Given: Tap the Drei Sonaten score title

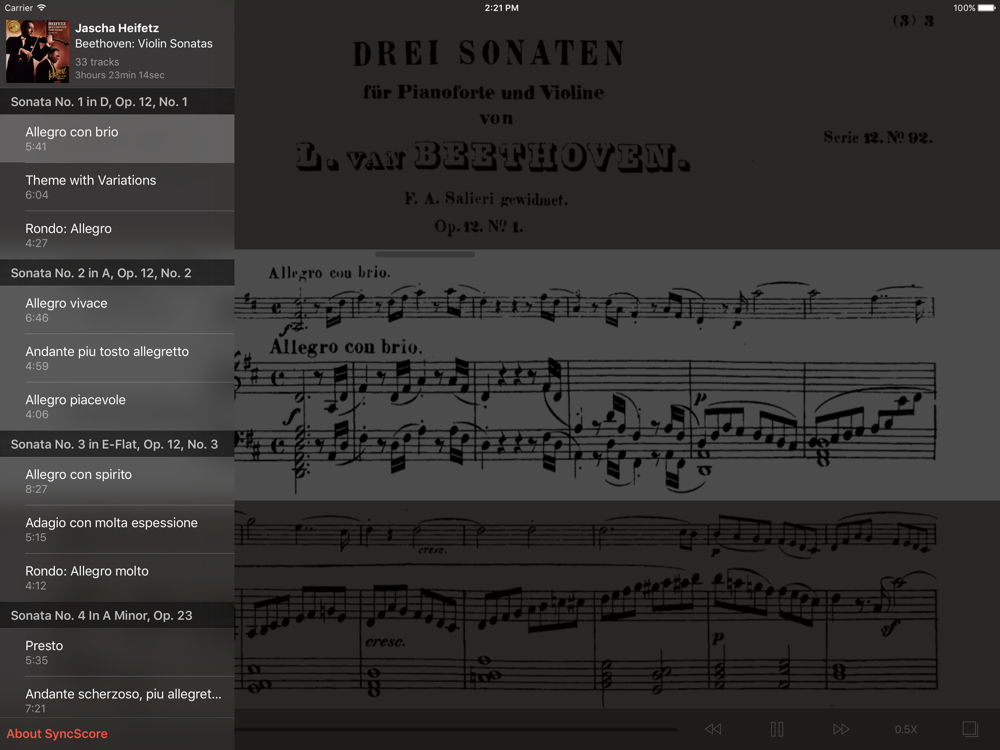Looking at the screenshot, I should [489, 54].
